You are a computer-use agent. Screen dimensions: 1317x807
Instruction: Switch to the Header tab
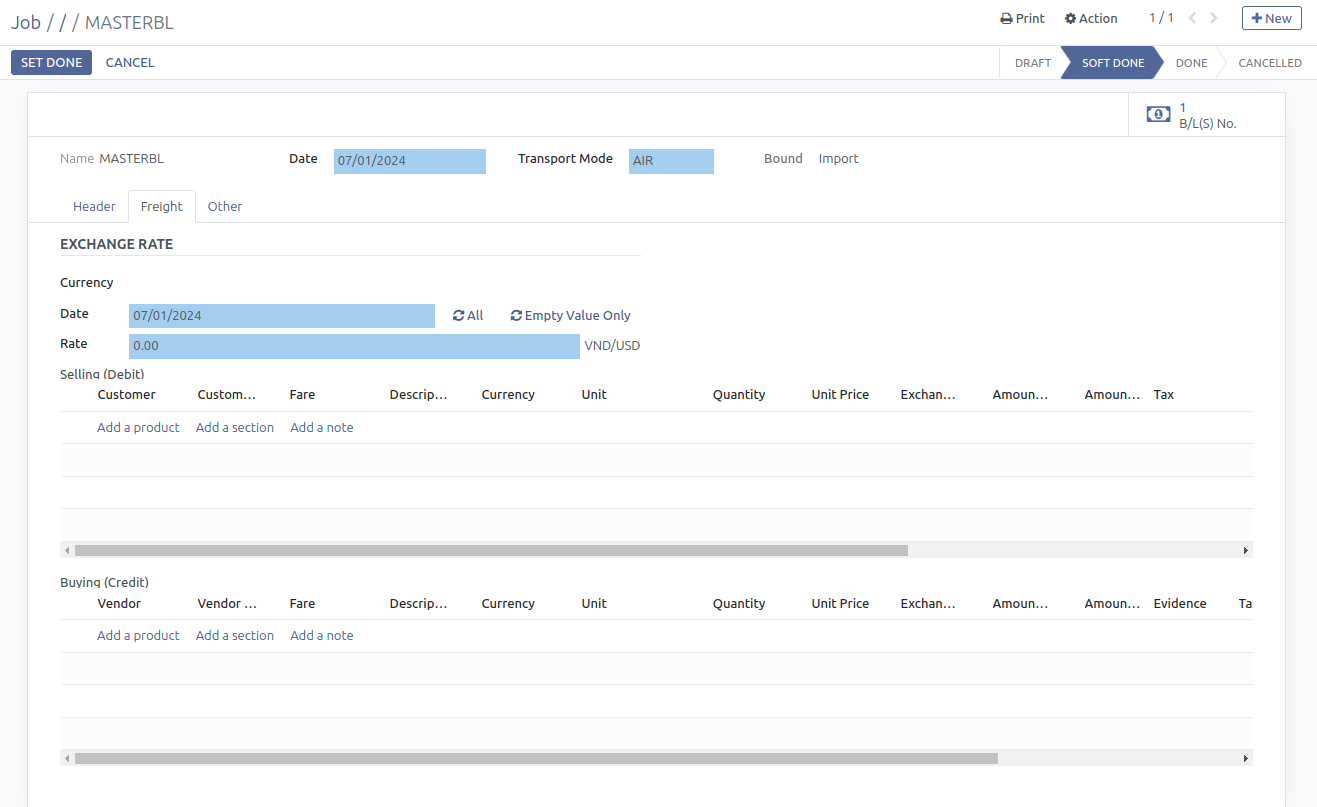94,207
